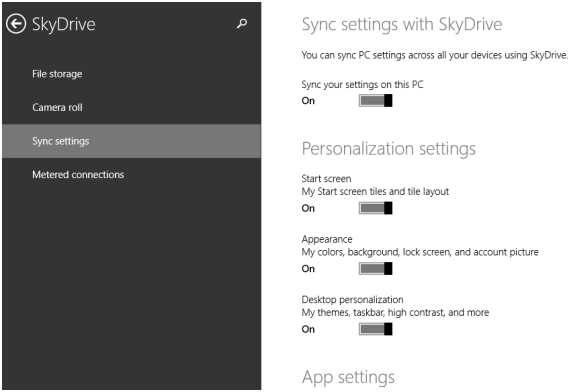Viewport: 584px width, 392px height.
Task: Toggle the Start screen sync switch
Action: pos(375,208)
